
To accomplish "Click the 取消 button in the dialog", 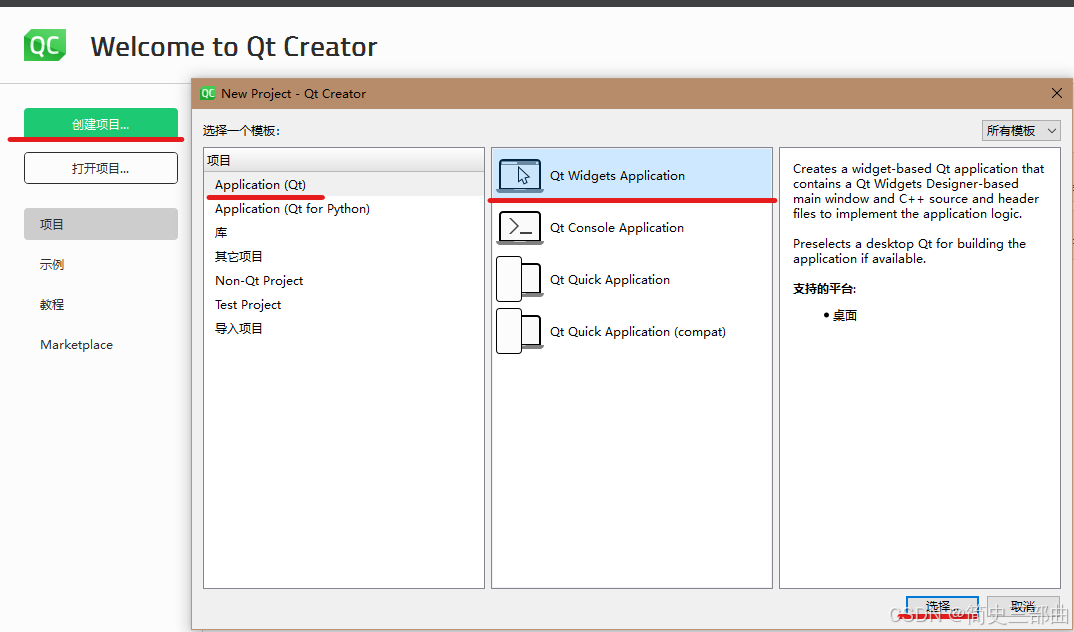I will click(x=1023, y=607).
